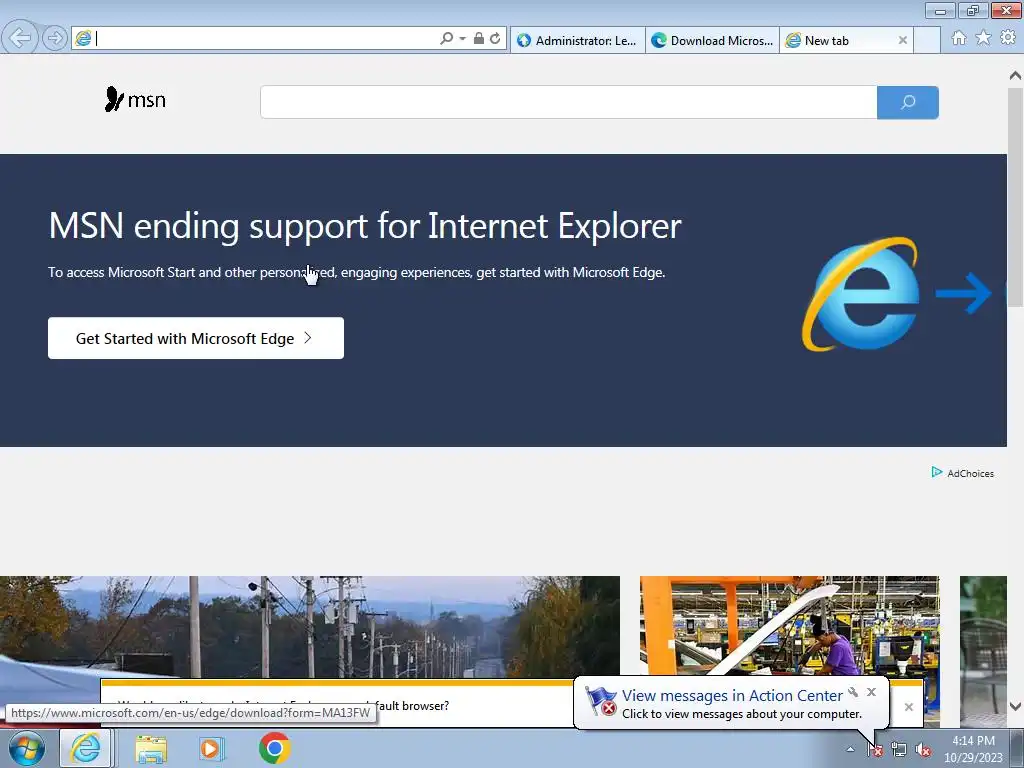
Task: Click the Internet Explorer taskbar icon
Action: 86,748
